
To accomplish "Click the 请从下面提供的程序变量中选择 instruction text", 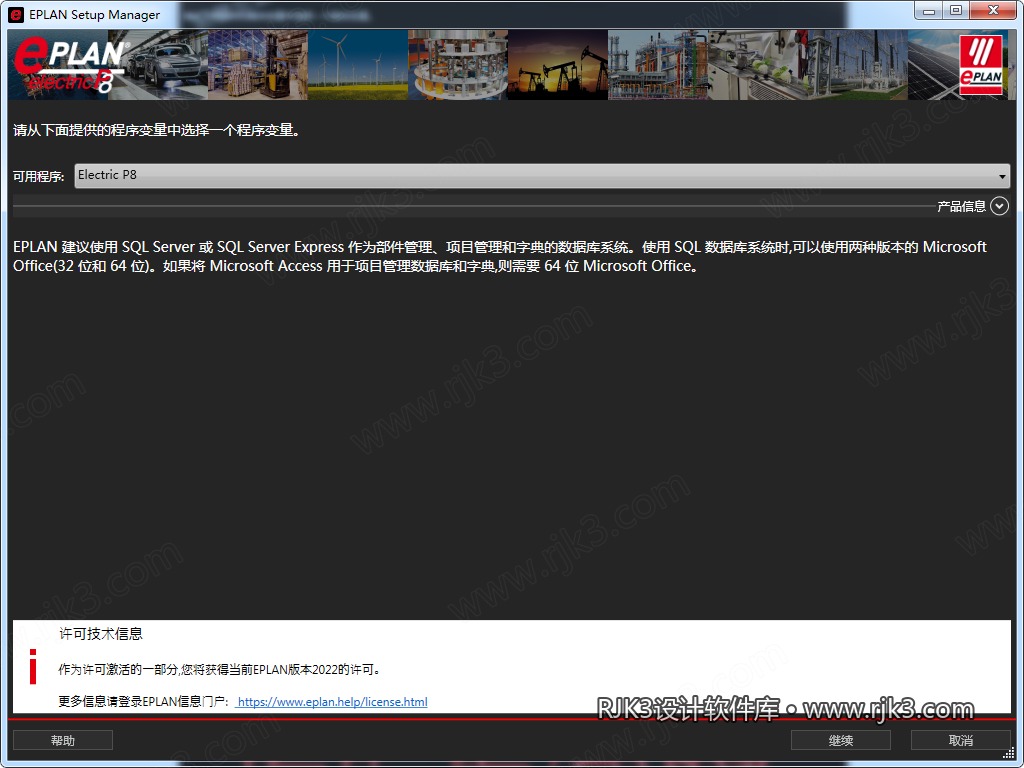I will click(x=157, y=130).
